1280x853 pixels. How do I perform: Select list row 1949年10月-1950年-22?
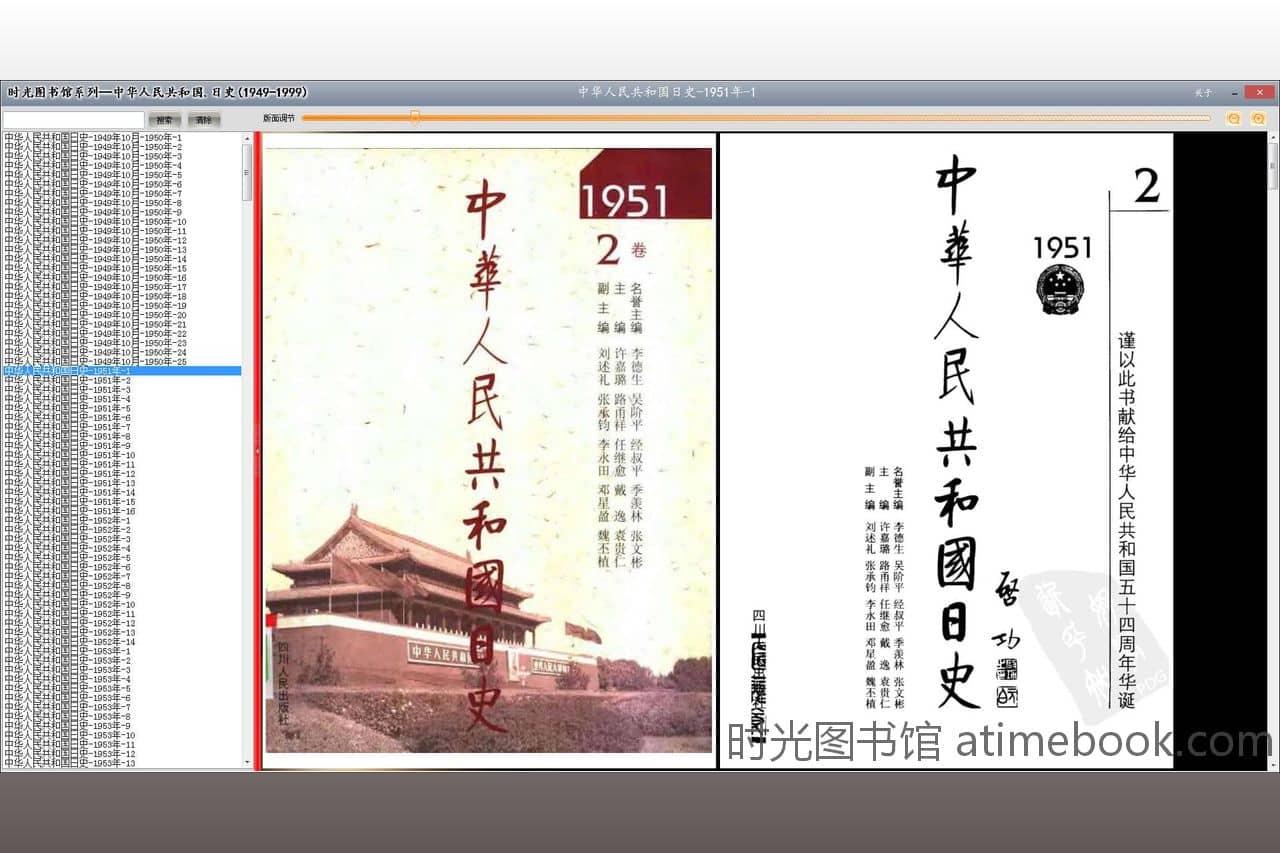(121, 333)
